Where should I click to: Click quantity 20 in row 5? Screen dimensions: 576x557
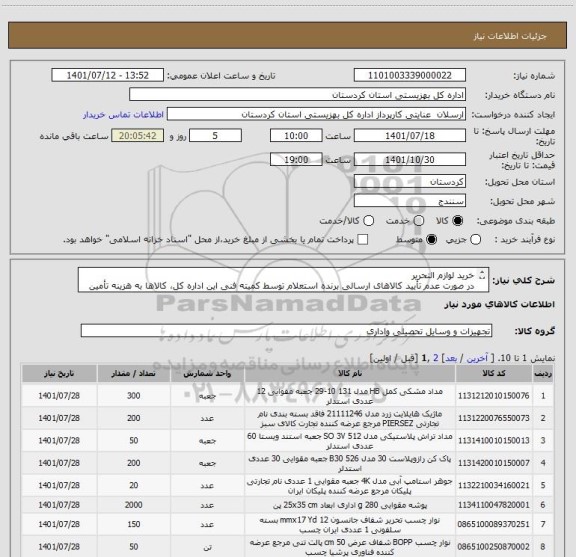tap(133, 485)
